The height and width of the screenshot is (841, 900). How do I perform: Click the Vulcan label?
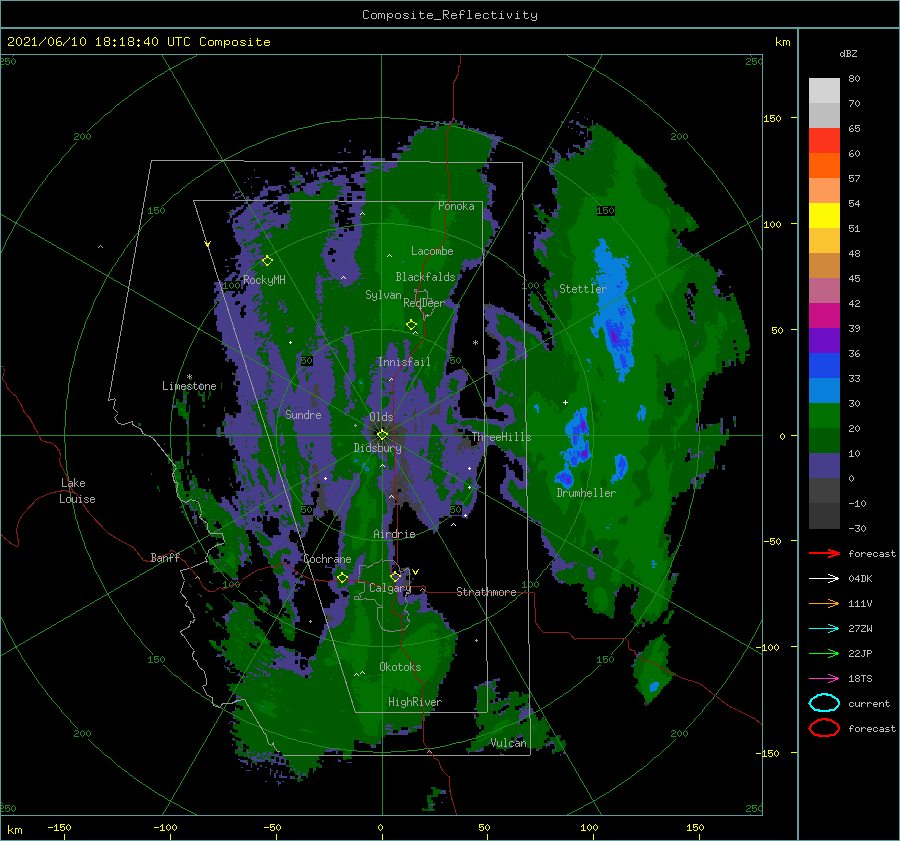(508, 743)
